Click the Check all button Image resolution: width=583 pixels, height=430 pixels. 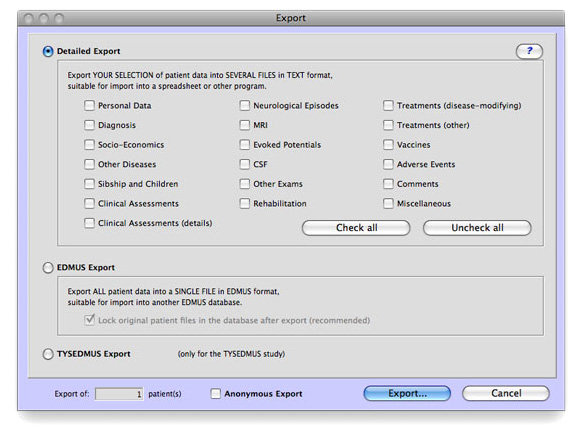click(x=356, y=228)
